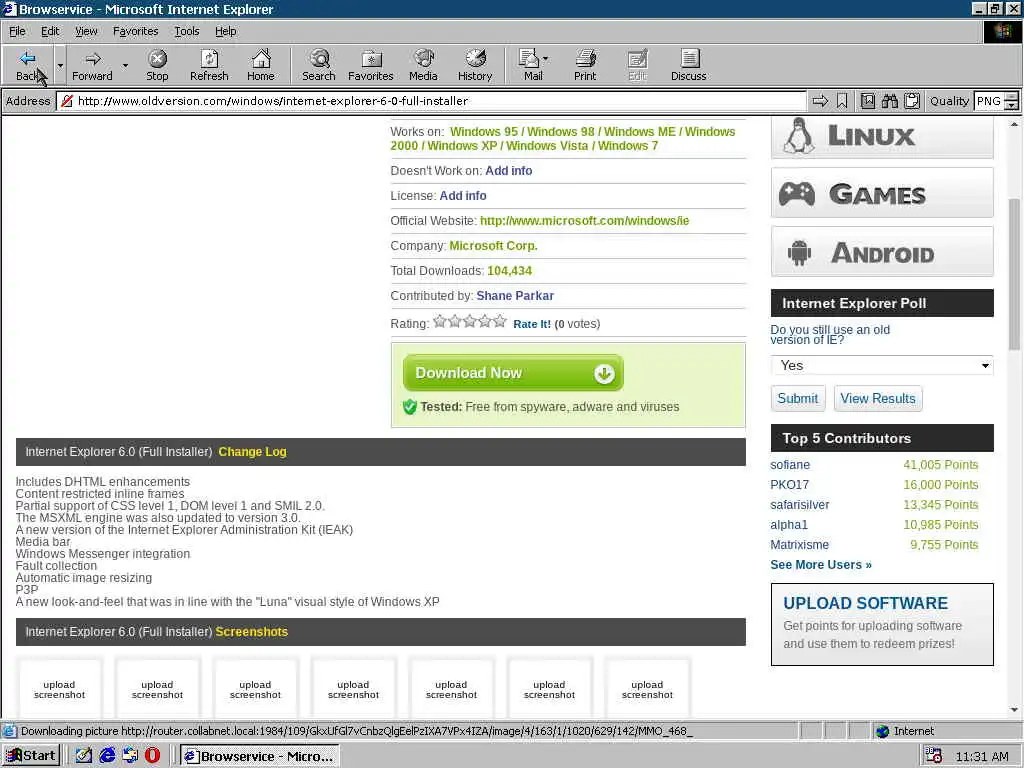The width and height of the screenshot is (1024, 768).
Task: Print the page with the Print button
Action: pyautogui.click(x=585, y=65)
